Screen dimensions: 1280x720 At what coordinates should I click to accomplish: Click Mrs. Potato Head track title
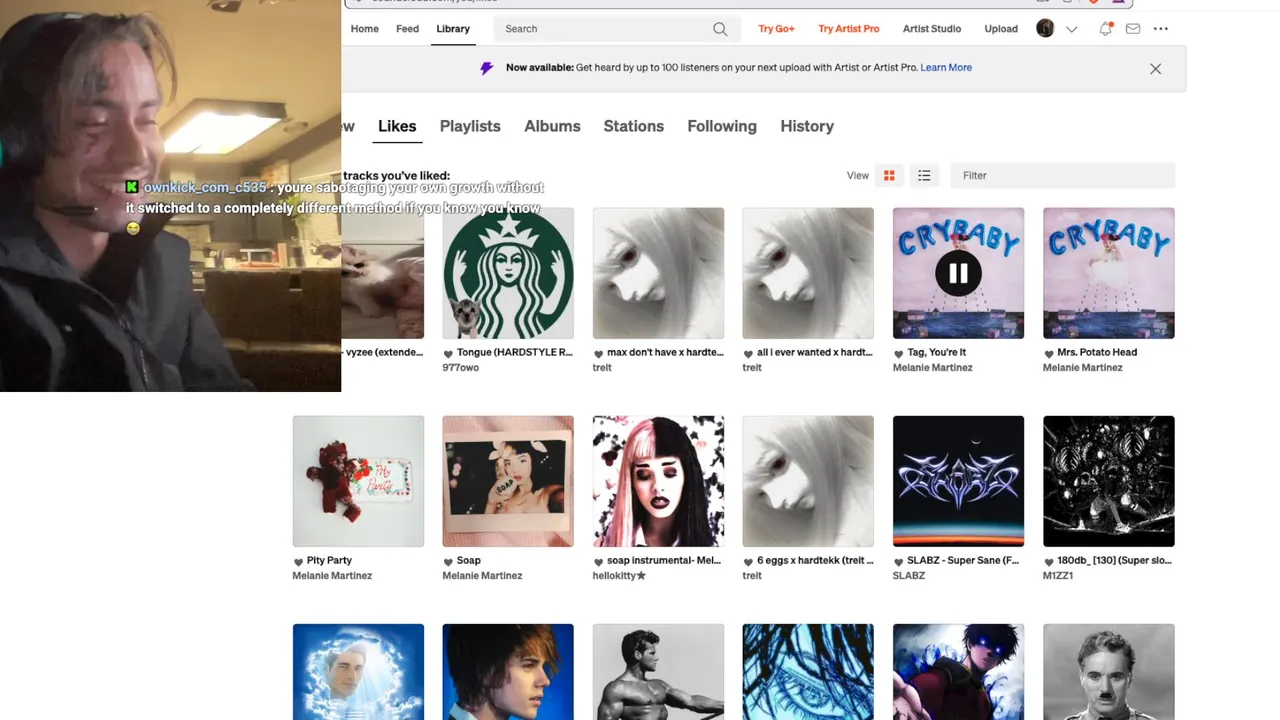pos(1097,353)
